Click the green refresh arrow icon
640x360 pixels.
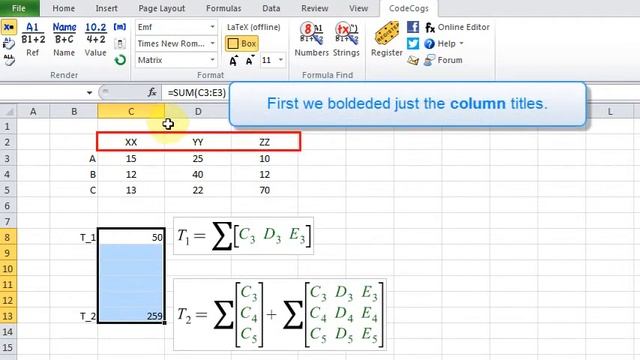click(120, 60)
